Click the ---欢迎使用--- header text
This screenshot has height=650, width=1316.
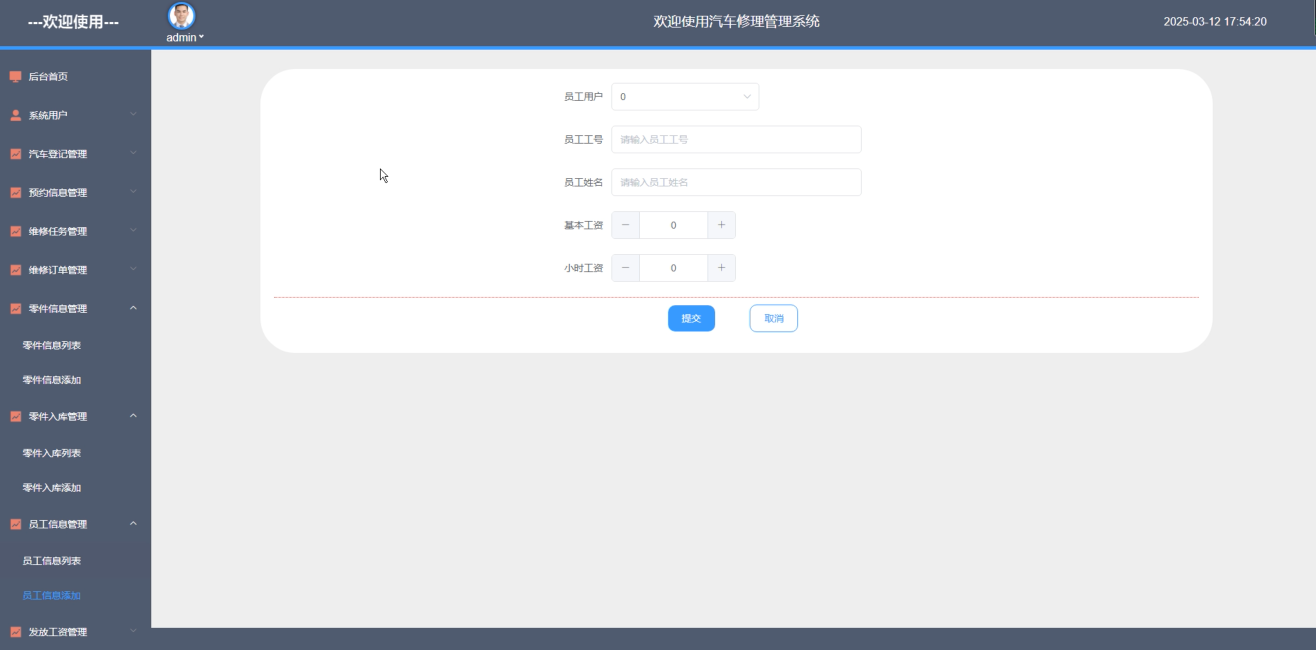click(x=73, y=22)
